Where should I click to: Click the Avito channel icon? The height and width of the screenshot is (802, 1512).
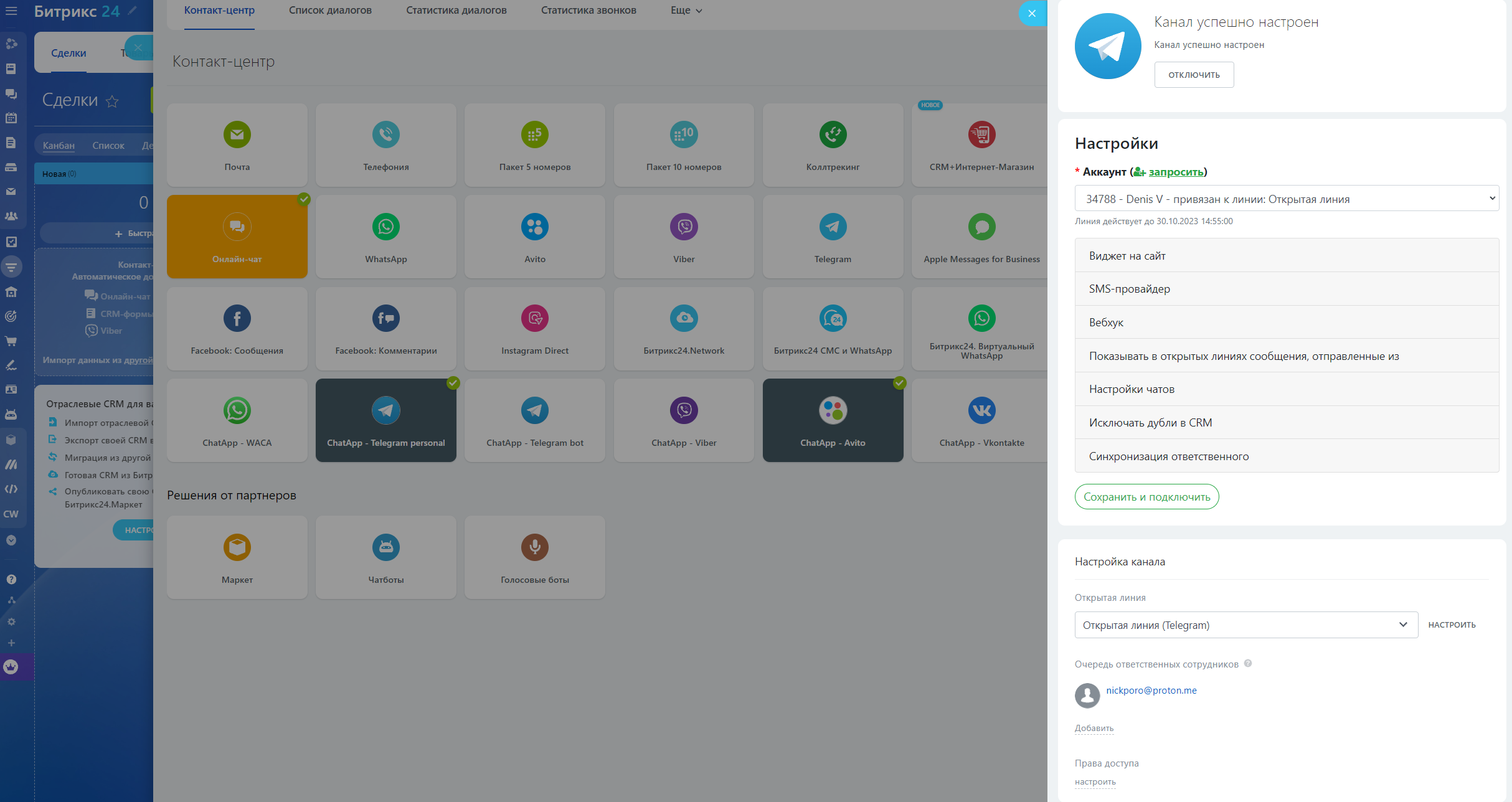tap(534, 227)
